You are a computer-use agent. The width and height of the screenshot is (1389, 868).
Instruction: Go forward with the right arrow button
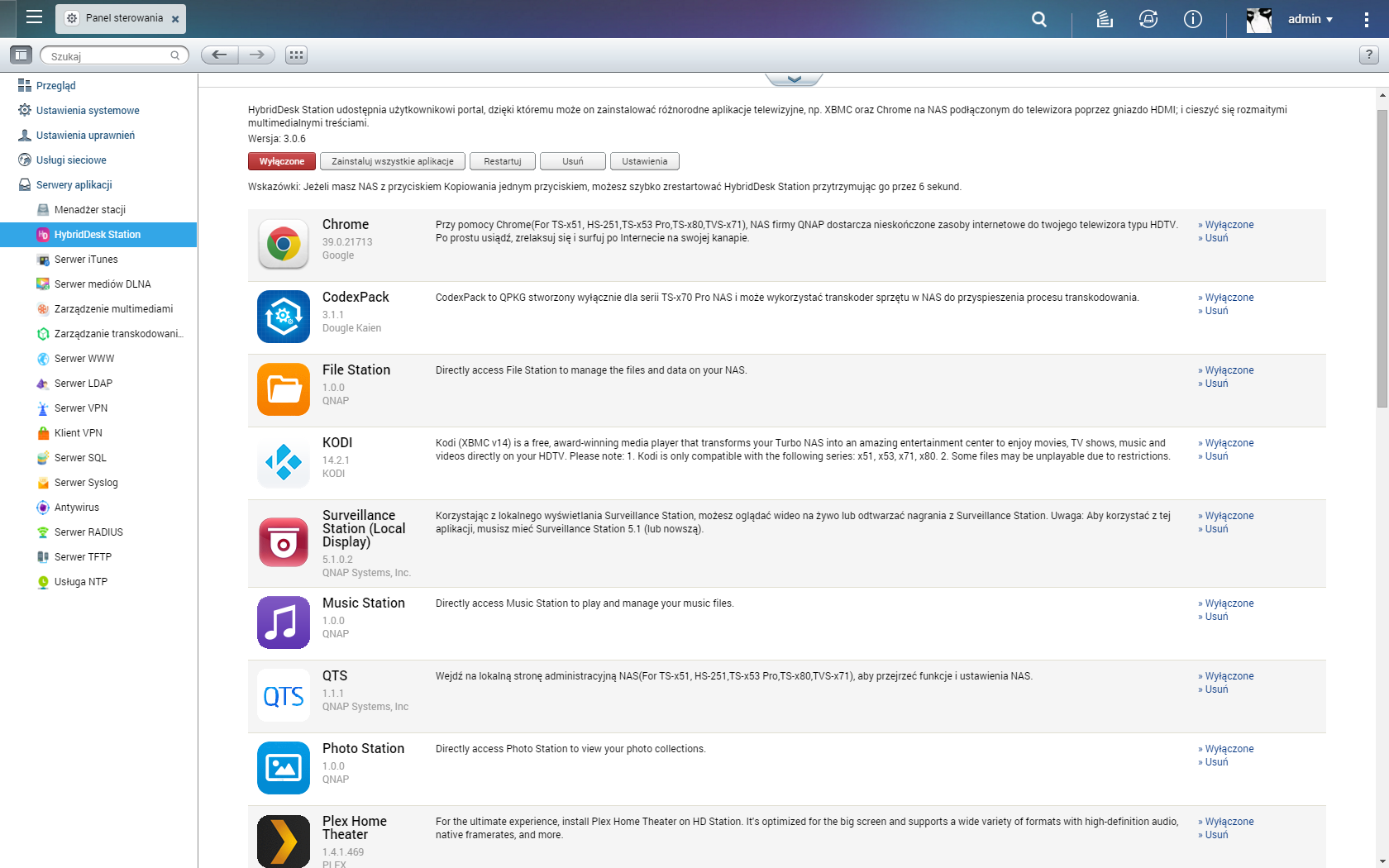tap(257, 55)
